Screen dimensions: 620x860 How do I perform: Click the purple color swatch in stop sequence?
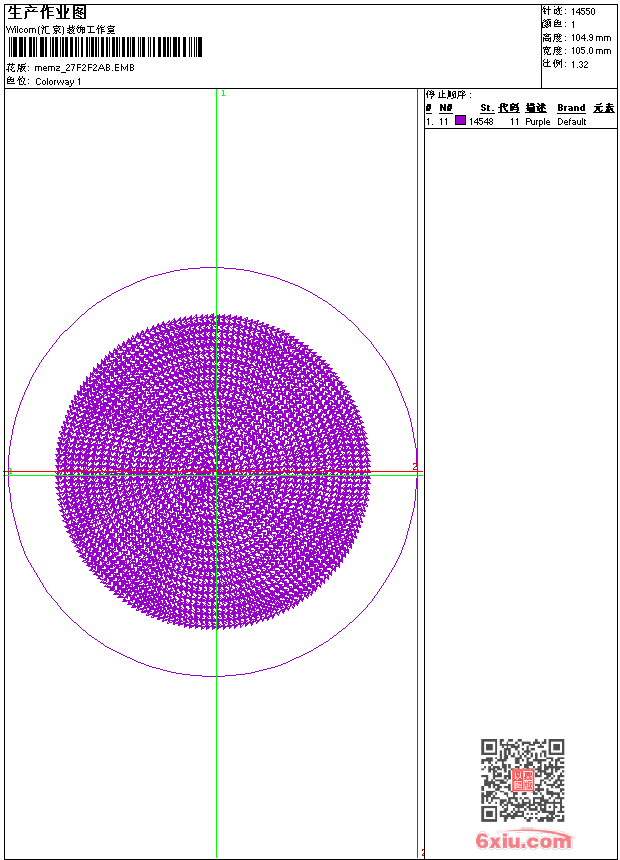[x=460, y=121]
